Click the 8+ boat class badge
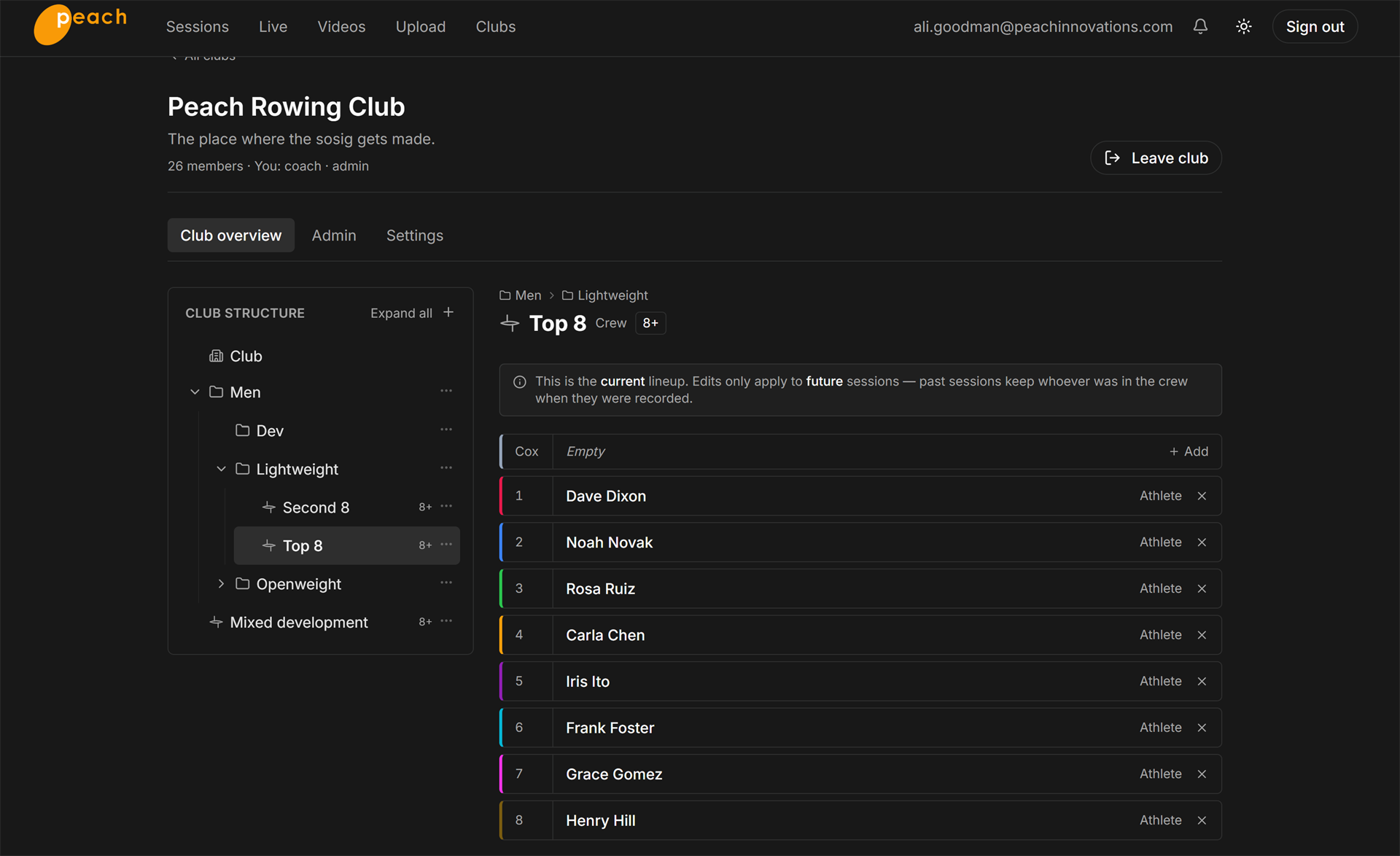Viewport: 1400px width, 856px height. 650,323
